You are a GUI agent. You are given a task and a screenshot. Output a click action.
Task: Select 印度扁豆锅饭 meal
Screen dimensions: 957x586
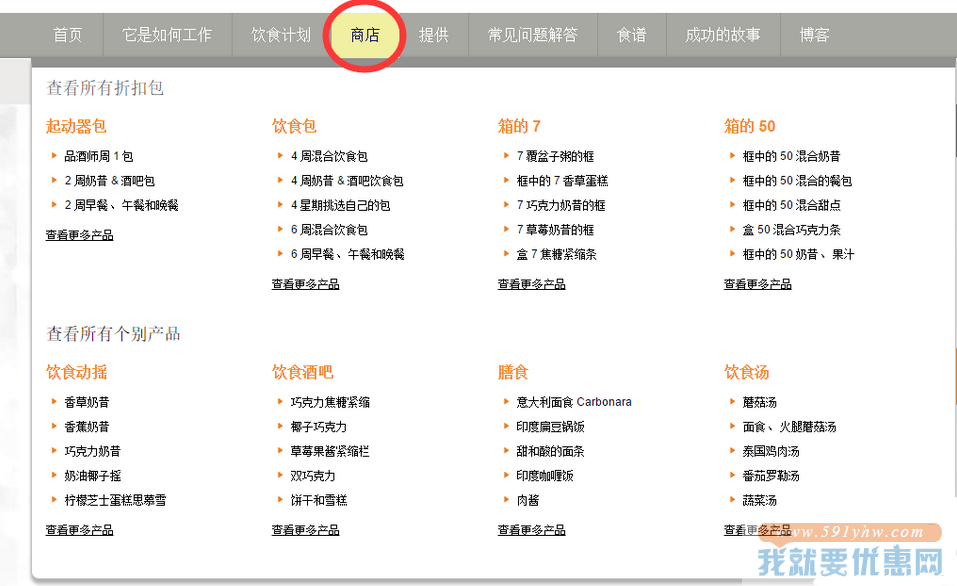[551, 427]
